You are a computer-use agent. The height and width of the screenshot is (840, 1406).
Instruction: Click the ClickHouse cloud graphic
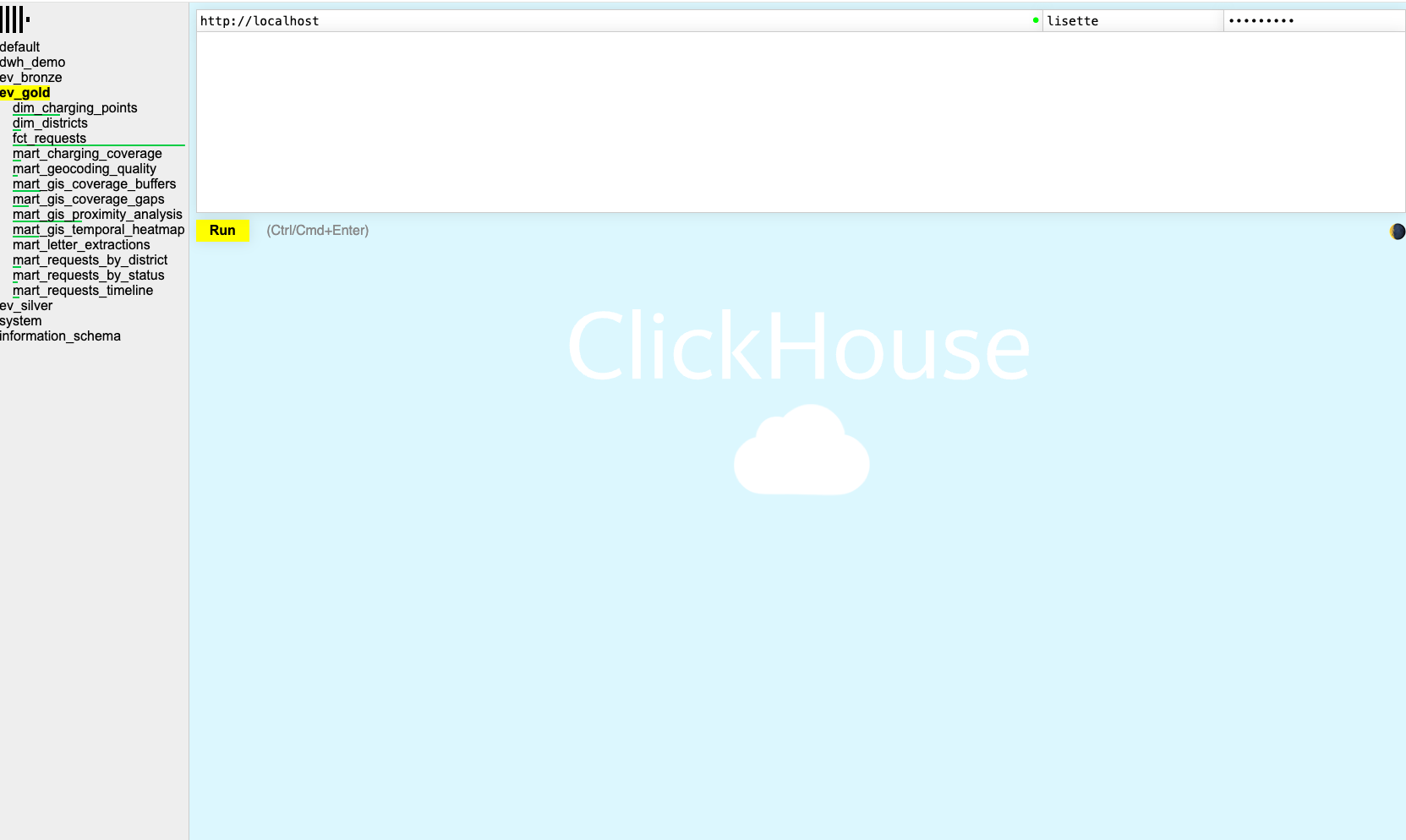(x=801, y=450)
